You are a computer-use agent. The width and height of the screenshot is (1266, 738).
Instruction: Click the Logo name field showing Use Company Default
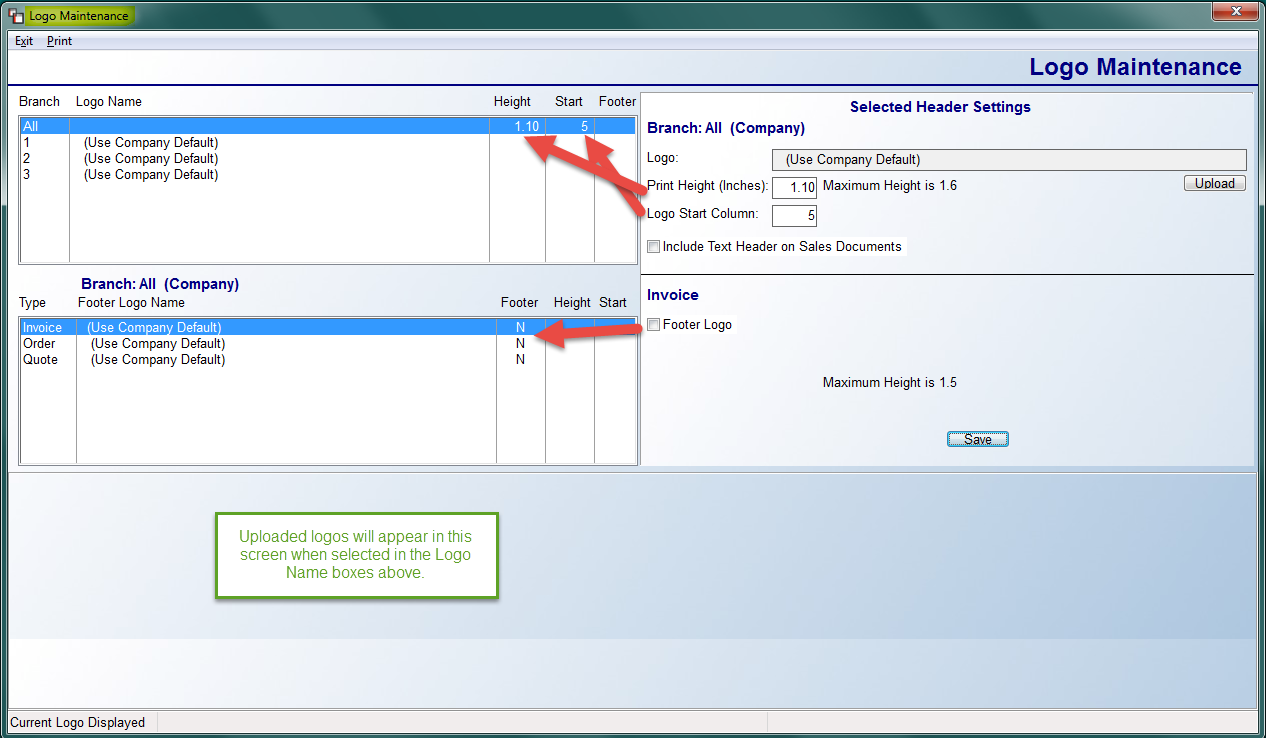[1008, 160]
